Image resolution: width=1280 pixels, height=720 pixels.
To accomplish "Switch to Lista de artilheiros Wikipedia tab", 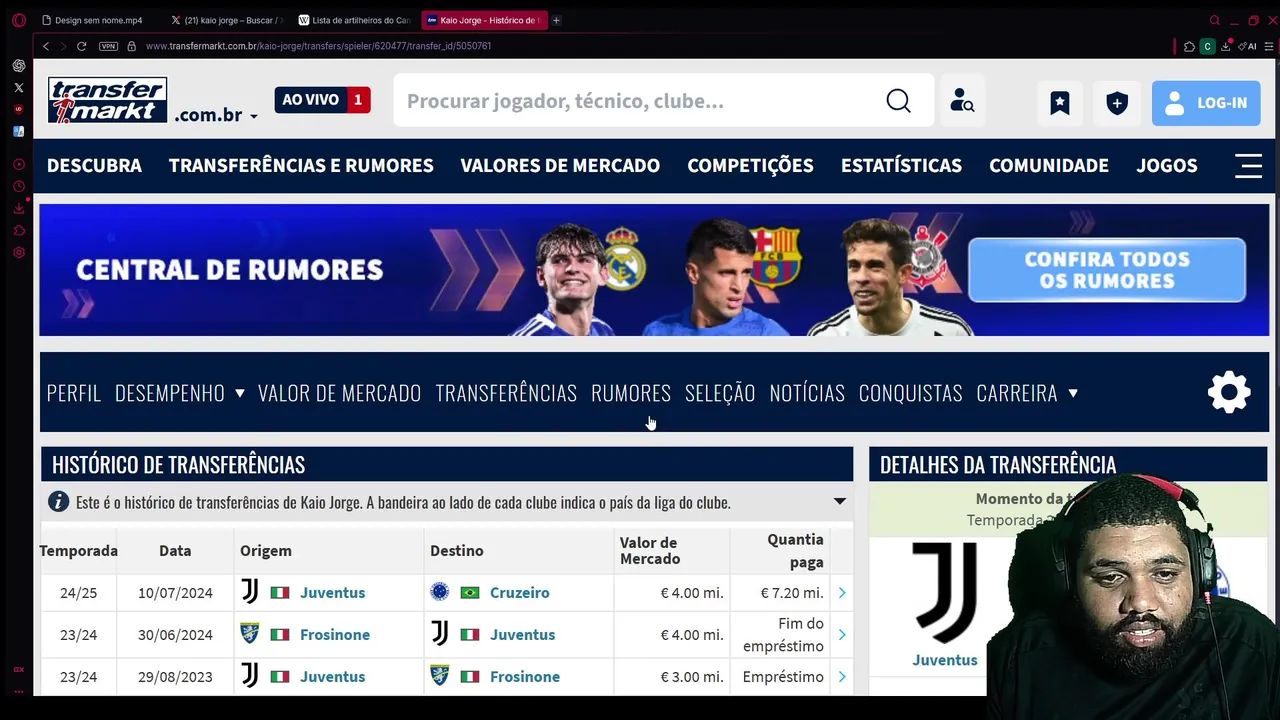I will coord(355,20).
